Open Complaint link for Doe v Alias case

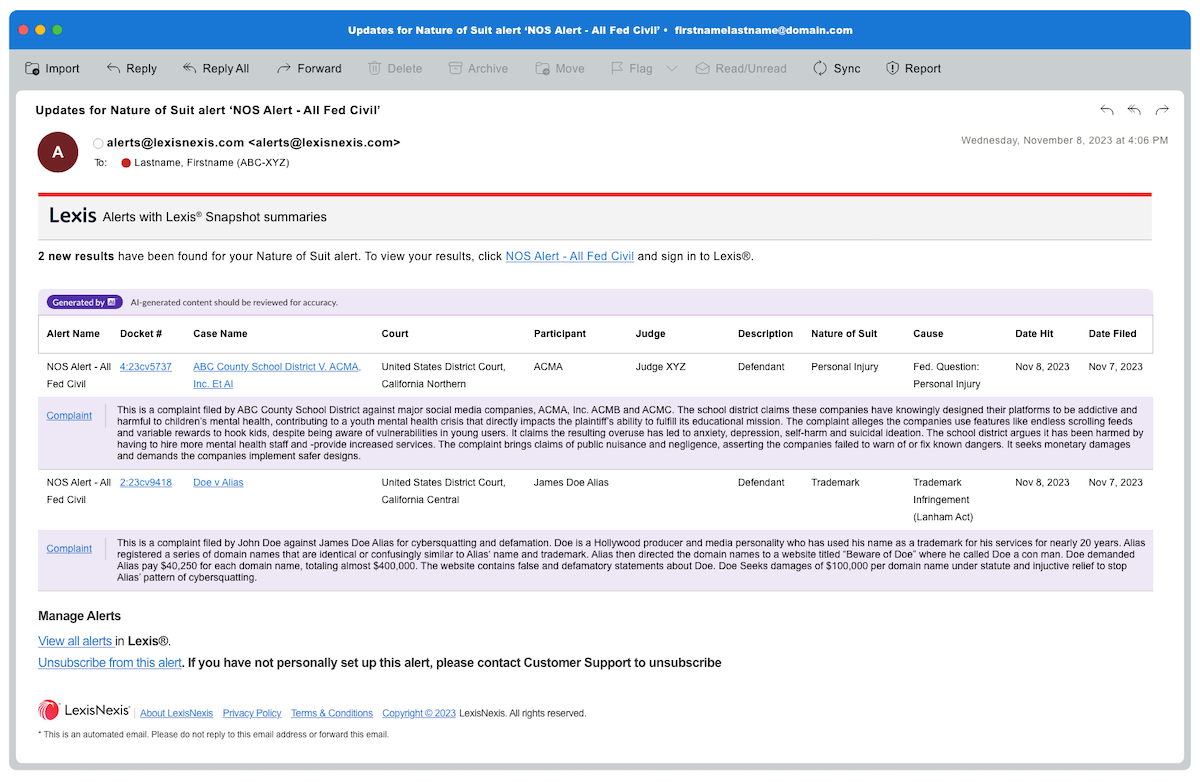[x=69, y=548]
